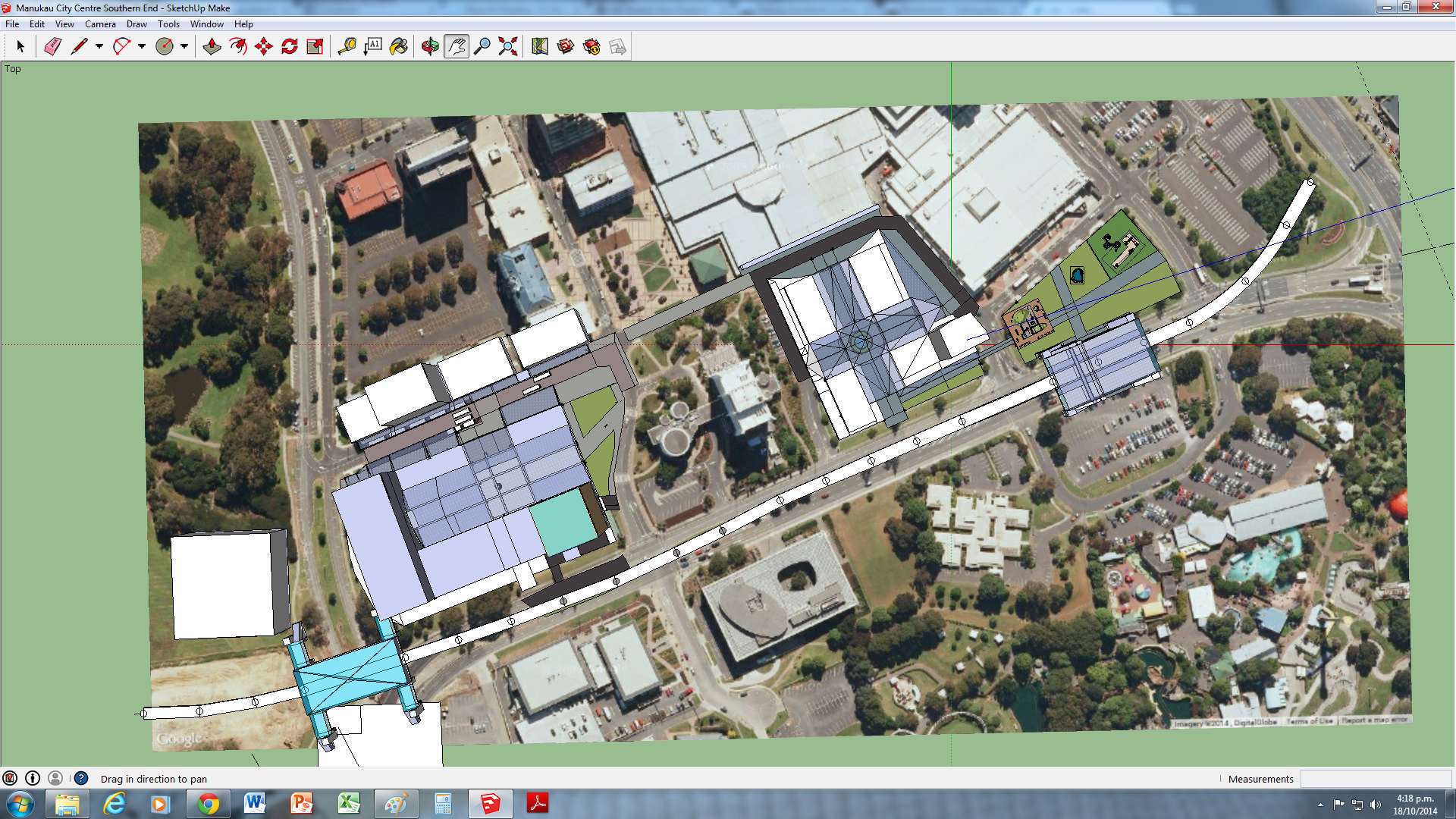The height and width of the screenshot is (819, 1456).
Task: Expand the Circle shape dropdown arrow
Action: coord(184,47)
